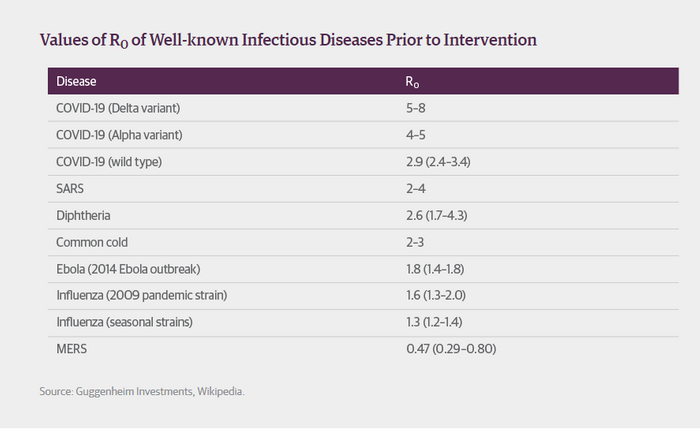Viewport: 700px width, 435px height.
Task: Select the COVID-19 (Alpha variant) cell
Action: coord(124,134)
